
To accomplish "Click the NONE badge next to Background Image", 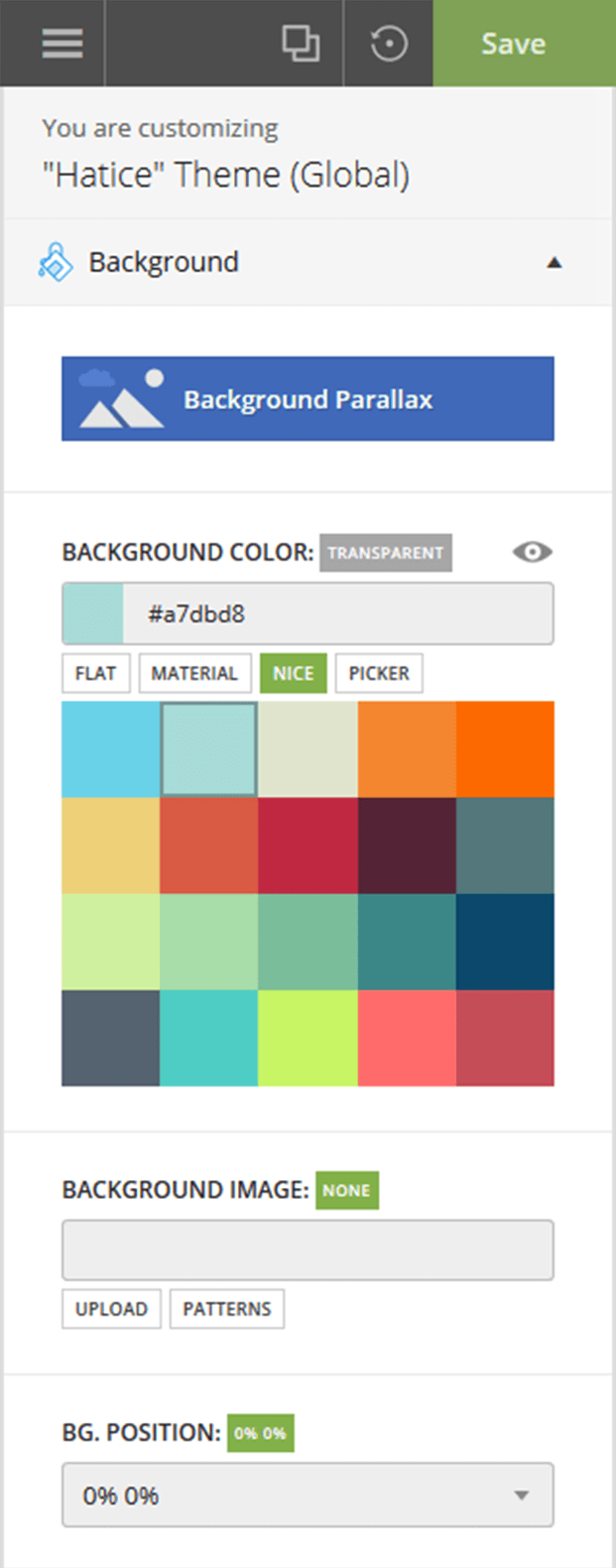I will pyautogui.click(x=346, y=1190).
